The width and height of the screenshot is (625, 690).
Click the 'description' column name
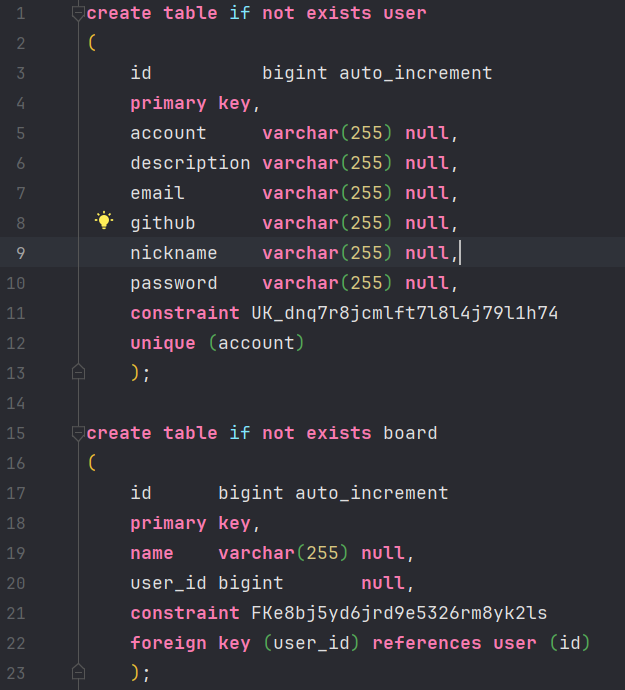(x=190, y=163)
